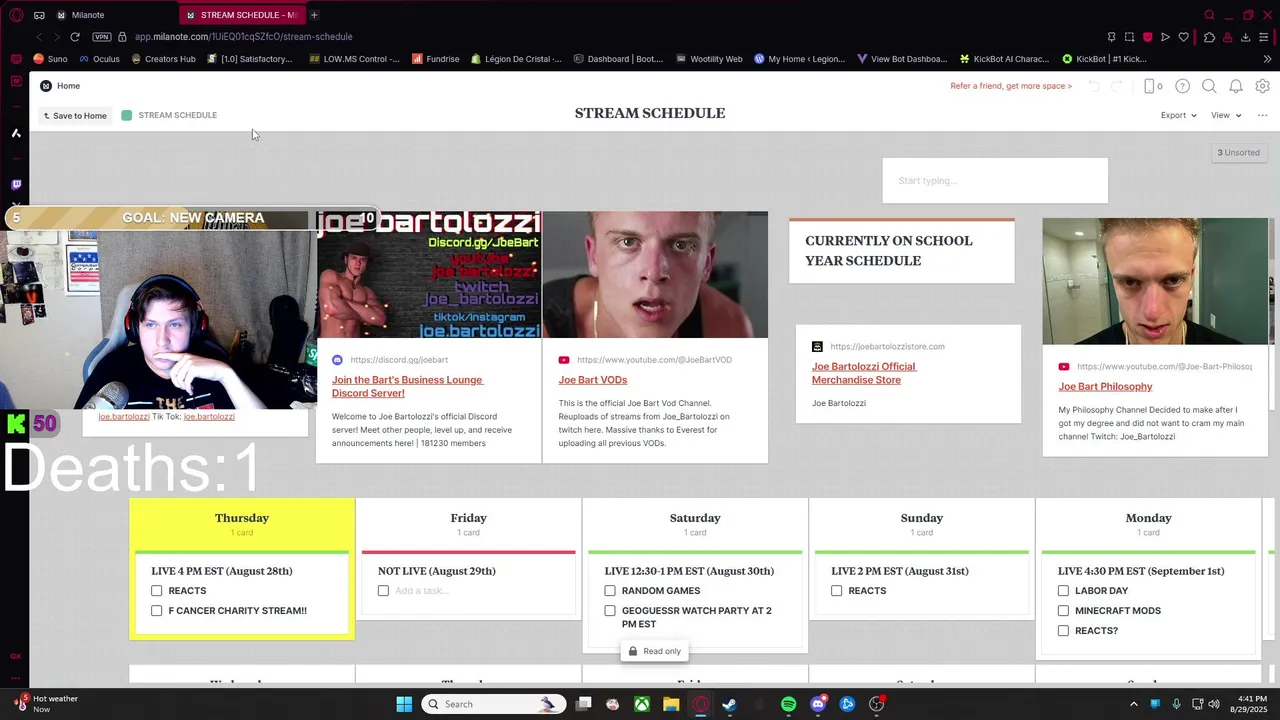1280x720 pixels.
Task: Click the Milanote Home logo icon
Action: pyautogui.click(x=46, y=86)
